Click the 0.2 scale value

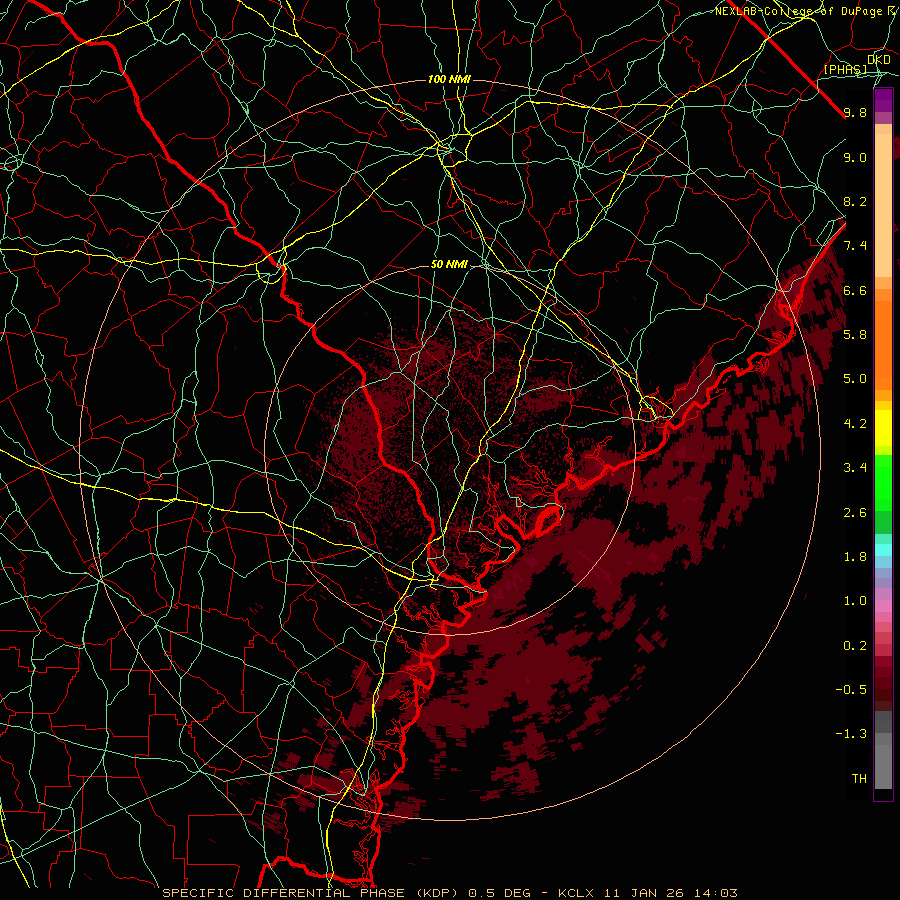855,645
